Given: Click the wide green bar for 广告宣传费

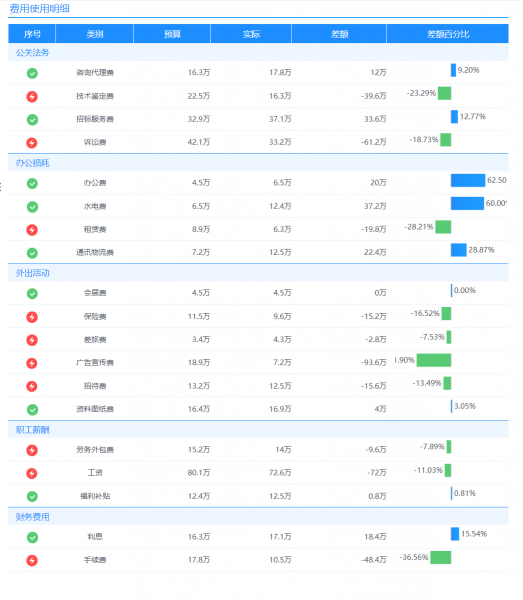Looking at the screenshot, I should click(434, 360).
